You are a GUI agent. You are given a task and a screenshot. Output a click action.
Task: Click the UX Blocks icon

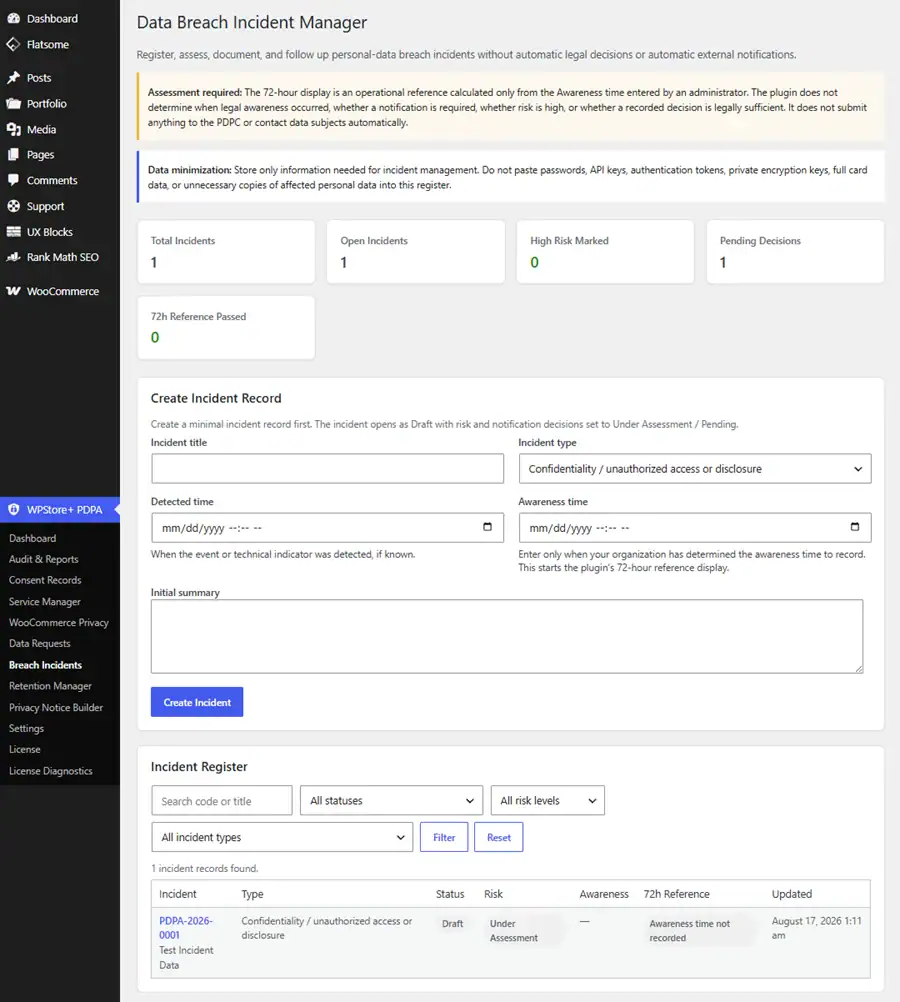click(13, 232)
